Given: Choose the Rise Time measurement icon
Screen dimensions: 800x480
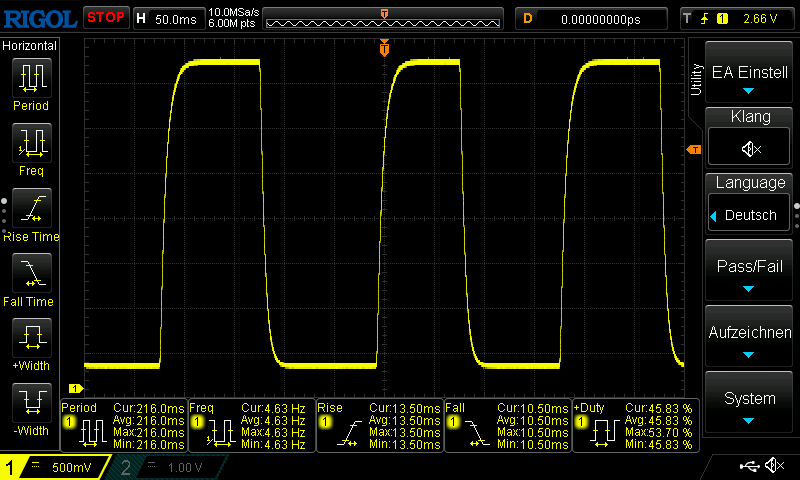Looking at the screenshot, I should (x=31, y=212).
